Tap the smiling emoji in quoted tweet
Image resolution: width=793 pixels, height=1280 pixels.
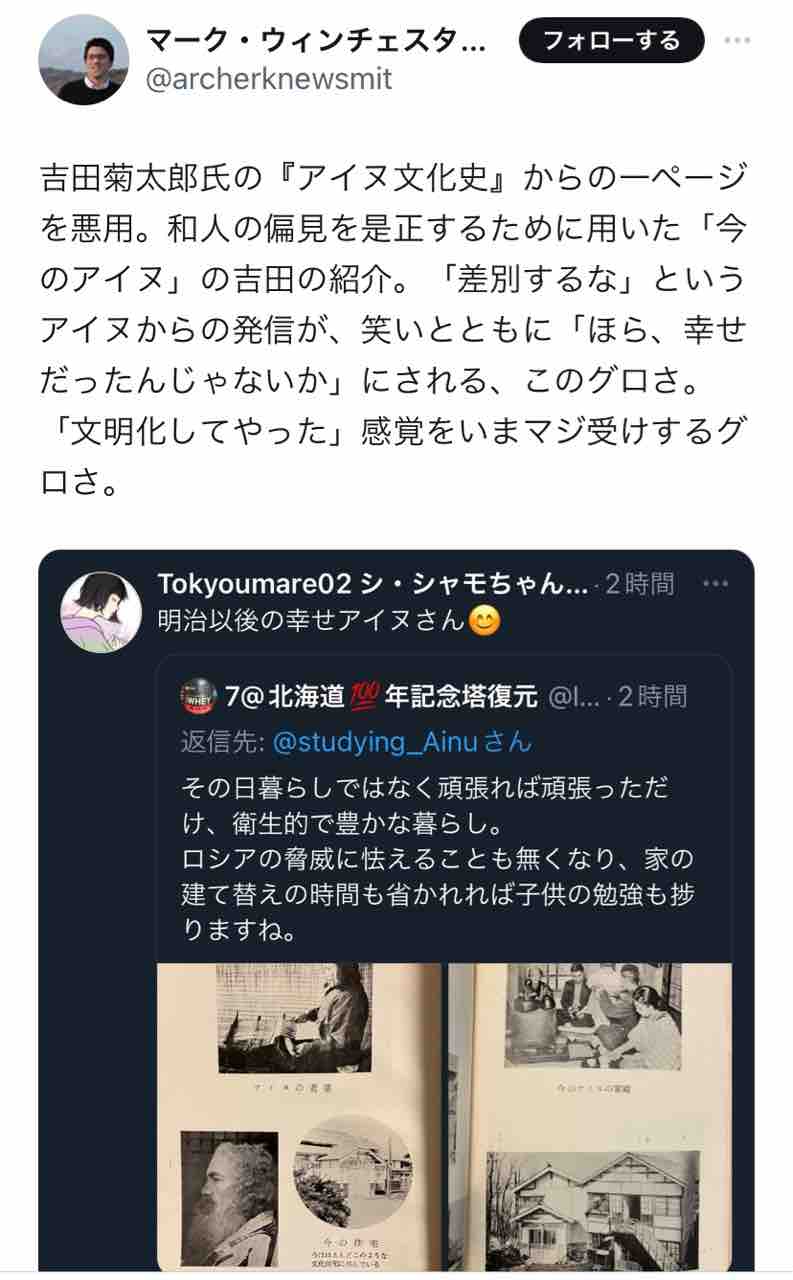coord(484,622)
